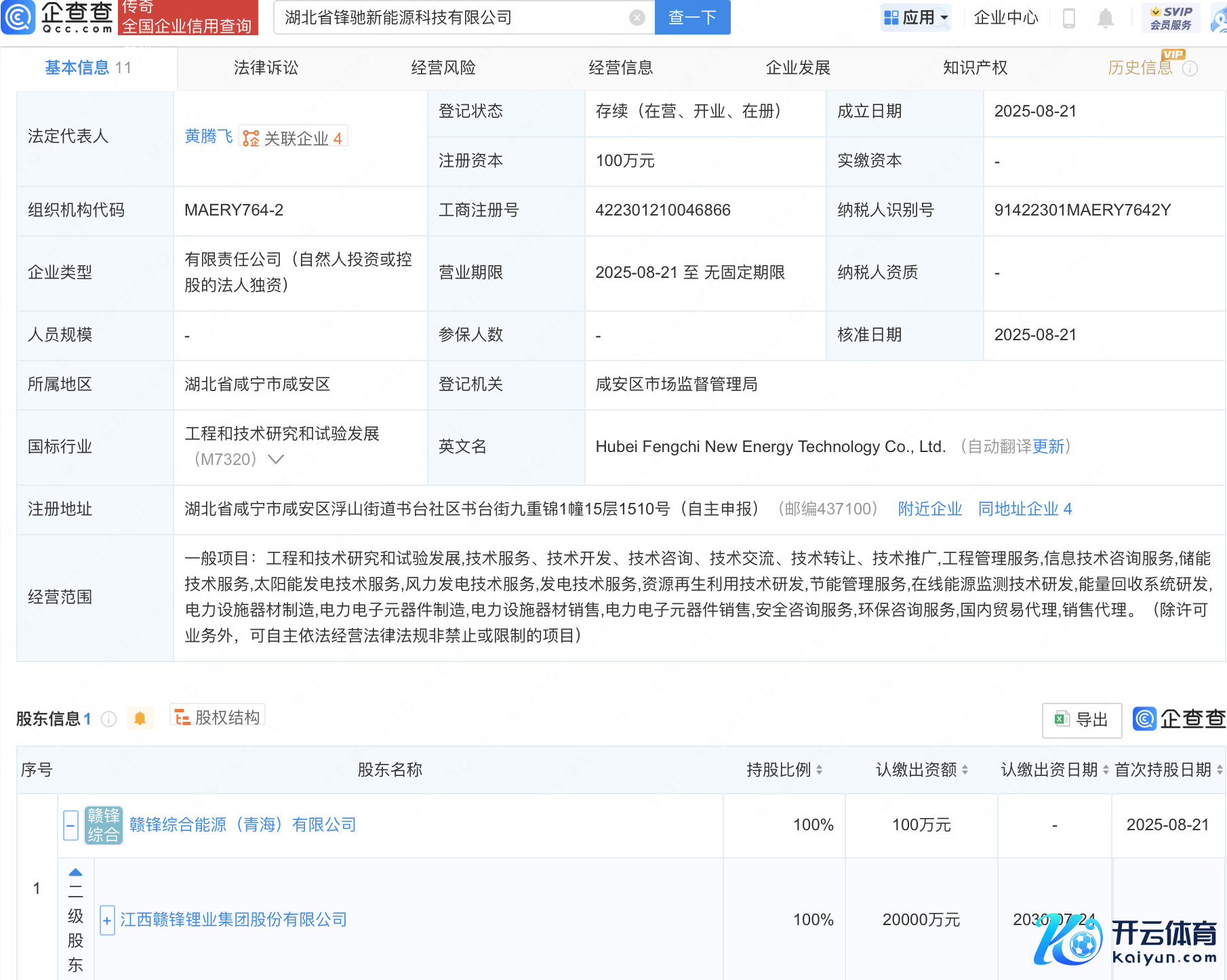Switch to the 法律诉讼 tab
This screenshot has width=1227, height=980.
[x=266, y=68]
